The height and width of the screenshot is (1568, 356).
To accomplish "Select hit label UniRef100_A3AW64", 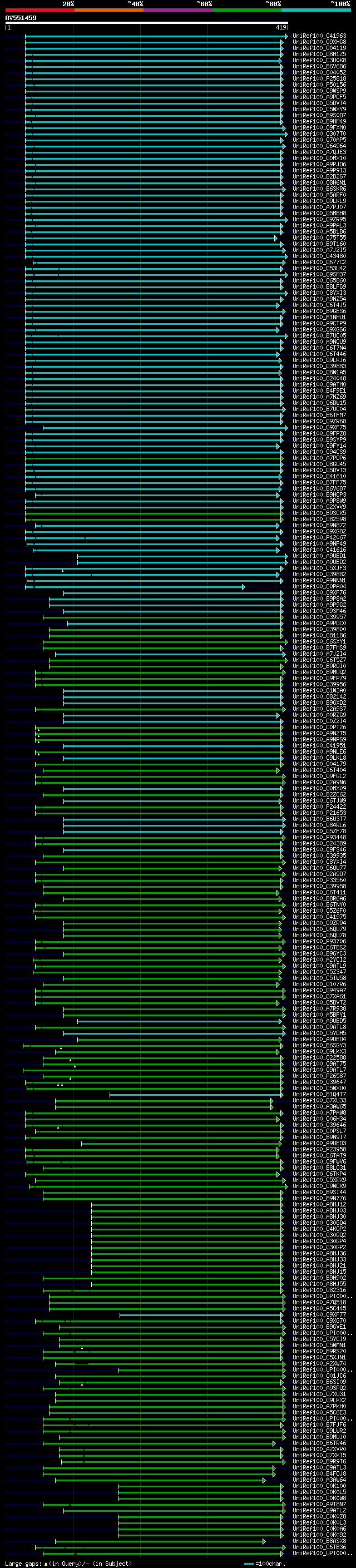I will pos(319,1480).
